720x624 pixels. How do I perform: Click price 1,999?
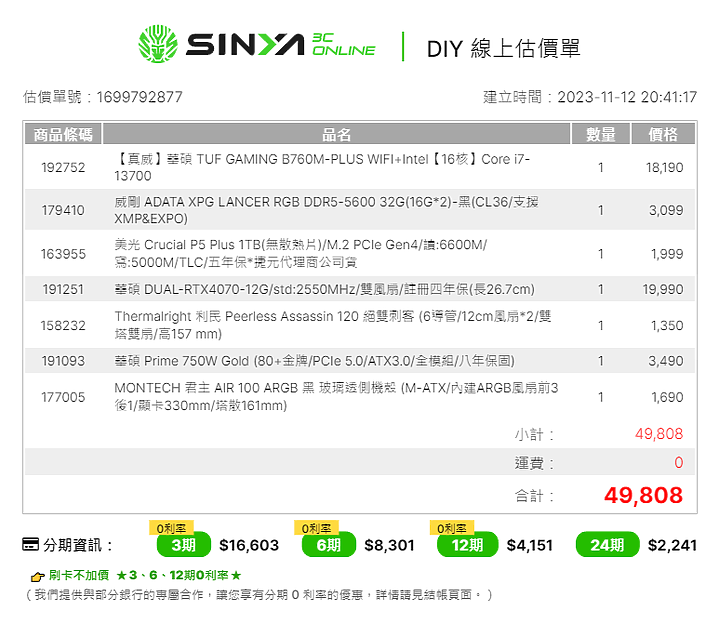pyautogui.click(x=667, y=254)
